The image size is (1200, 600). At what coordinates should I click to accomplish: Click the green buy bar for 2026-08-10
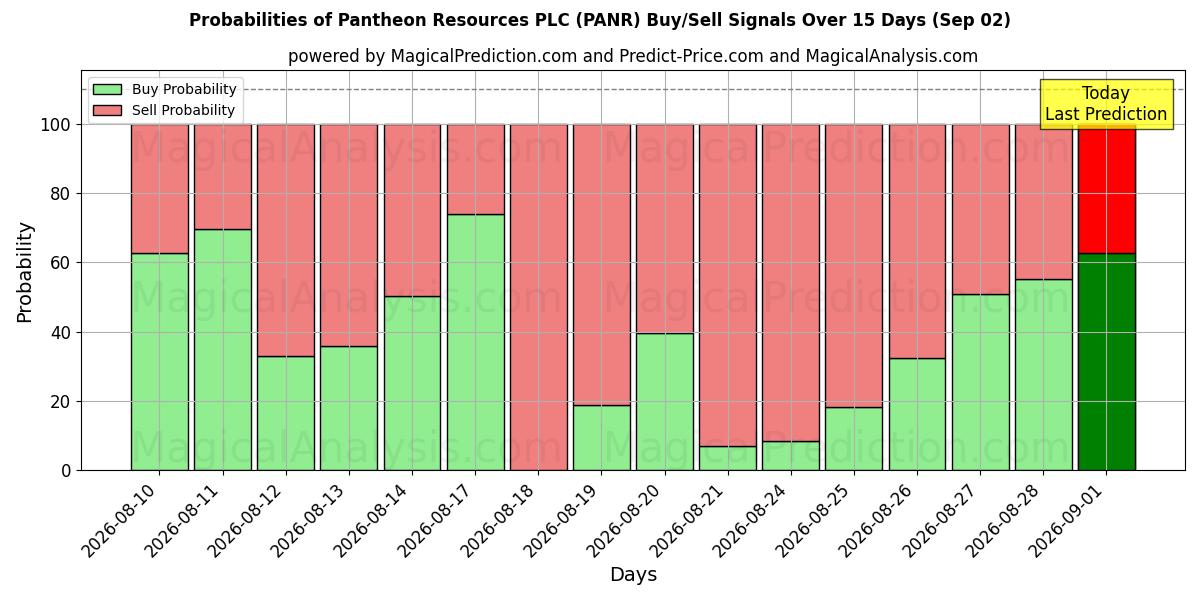[x=160, y=362]
